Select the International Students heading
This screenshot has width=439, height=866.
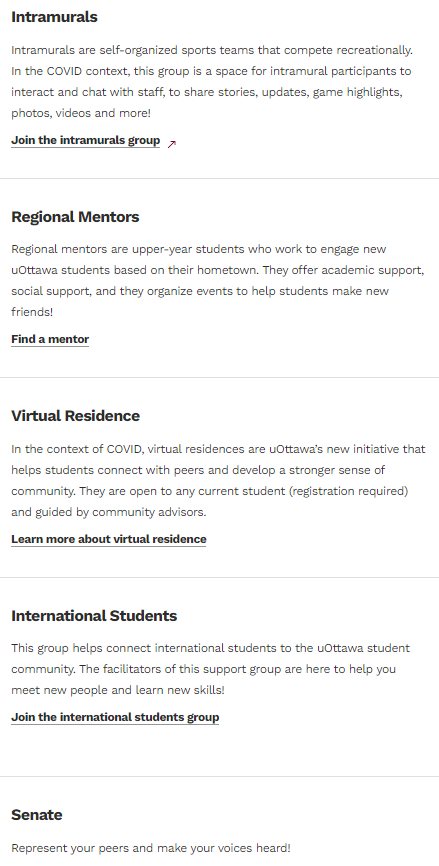click(x=94, y=616)
